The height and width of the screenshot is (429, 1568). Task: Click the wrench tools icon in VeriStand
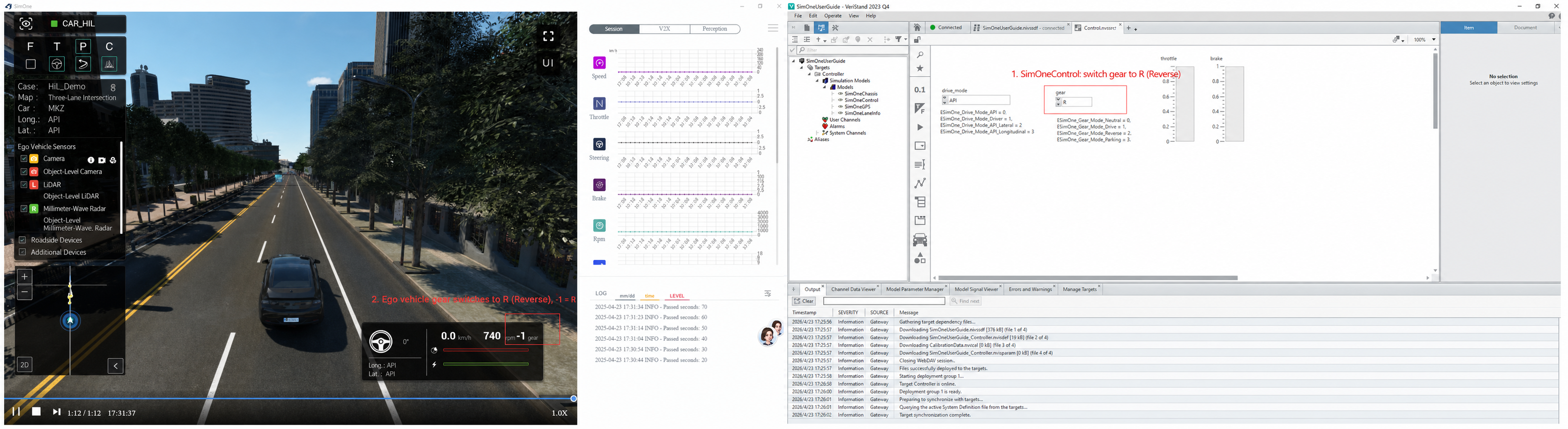click(x=835, y=28)
